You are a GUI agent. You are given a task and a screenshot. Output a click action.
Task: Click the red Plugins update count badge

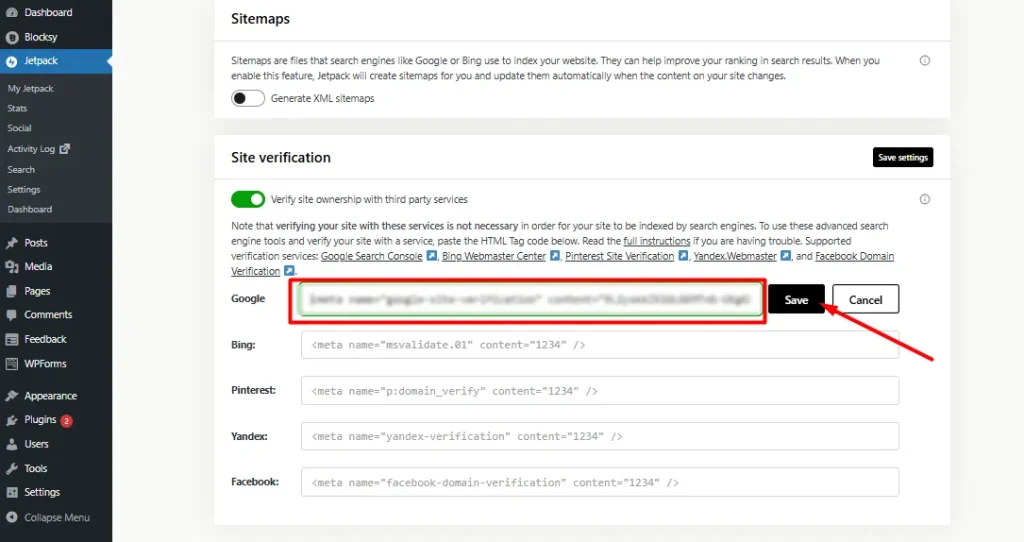(x=67, y=421)
